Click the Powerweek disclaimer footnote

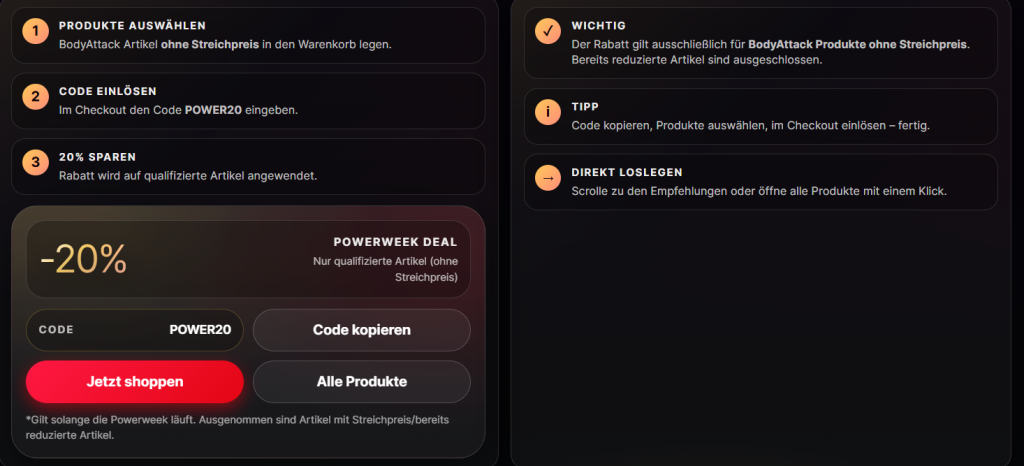(240, 427)
